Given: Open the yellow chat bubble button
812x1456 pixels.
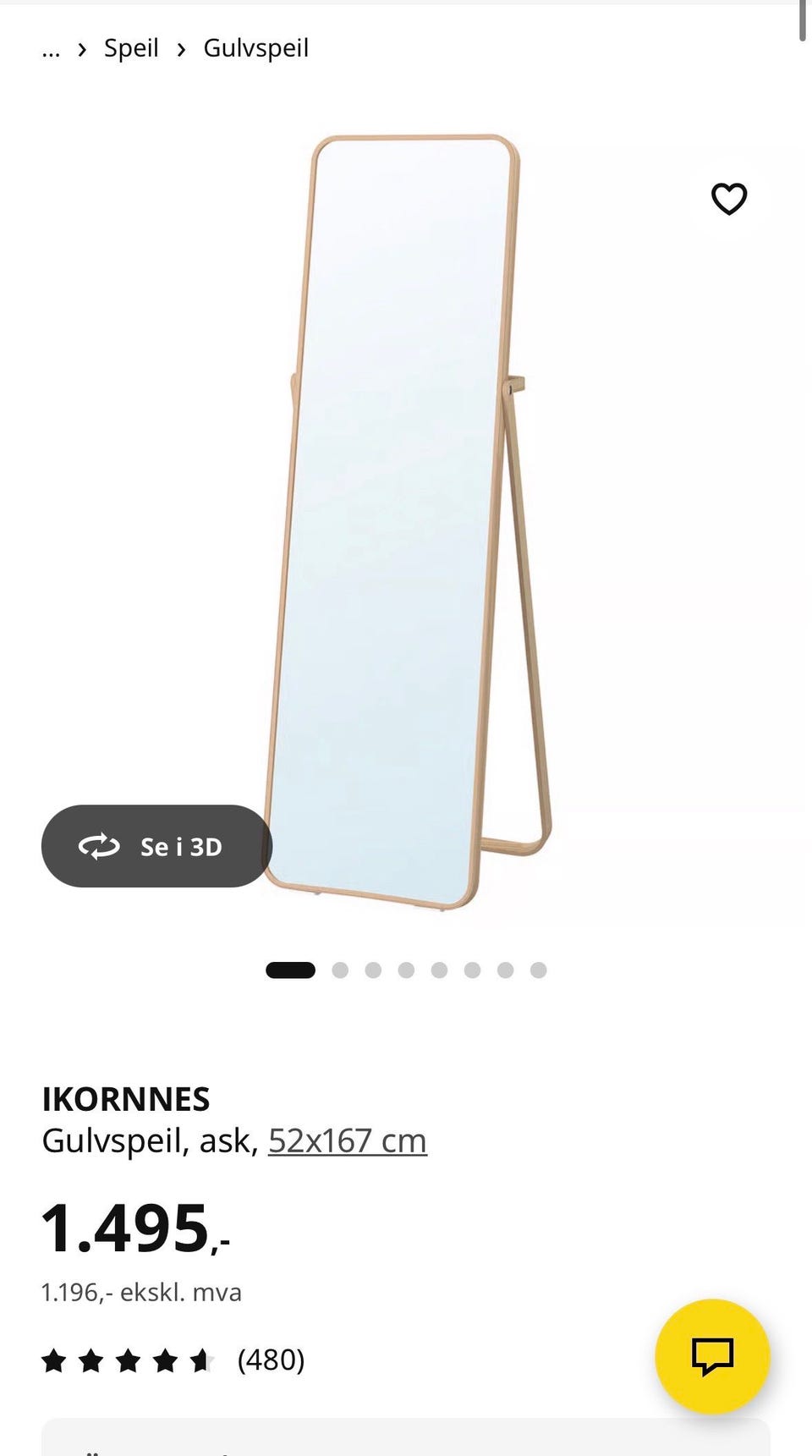Looking at the screenshot, I should point(712,1356).
